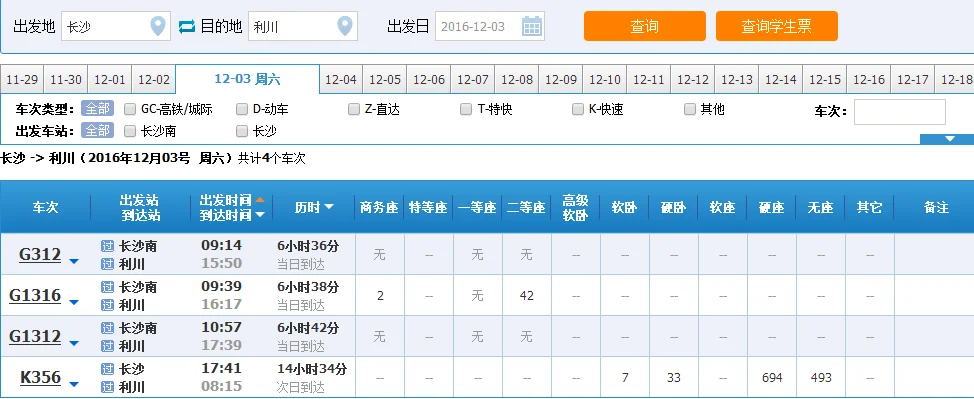Check the T-特快 train type box
The height and width of the screenshot is (399, 974).
466,109
